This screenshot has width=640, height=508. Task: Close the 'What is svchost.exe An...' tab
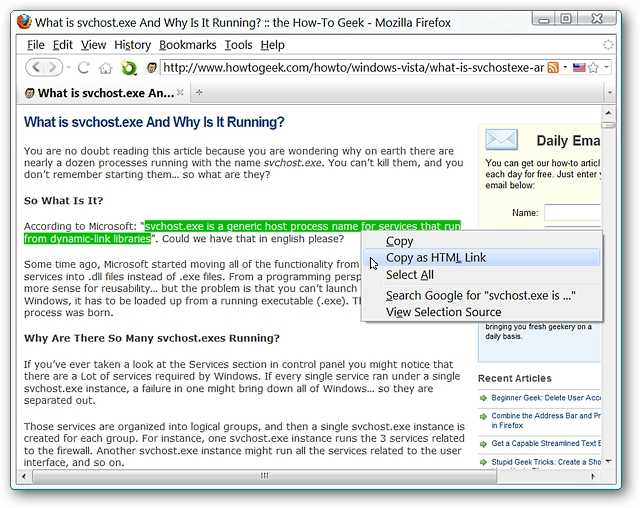180,93
